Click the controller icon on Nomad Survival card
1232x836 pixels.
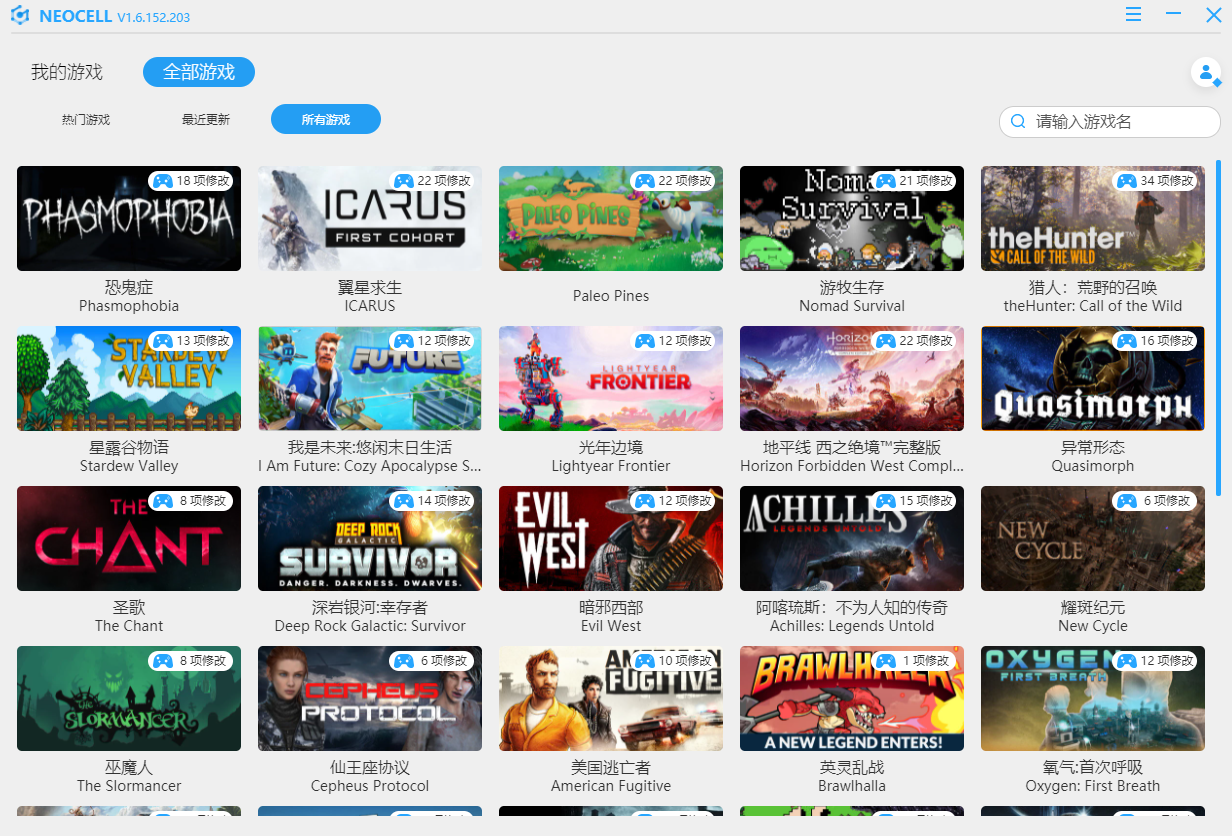click(x=885, y=181)
